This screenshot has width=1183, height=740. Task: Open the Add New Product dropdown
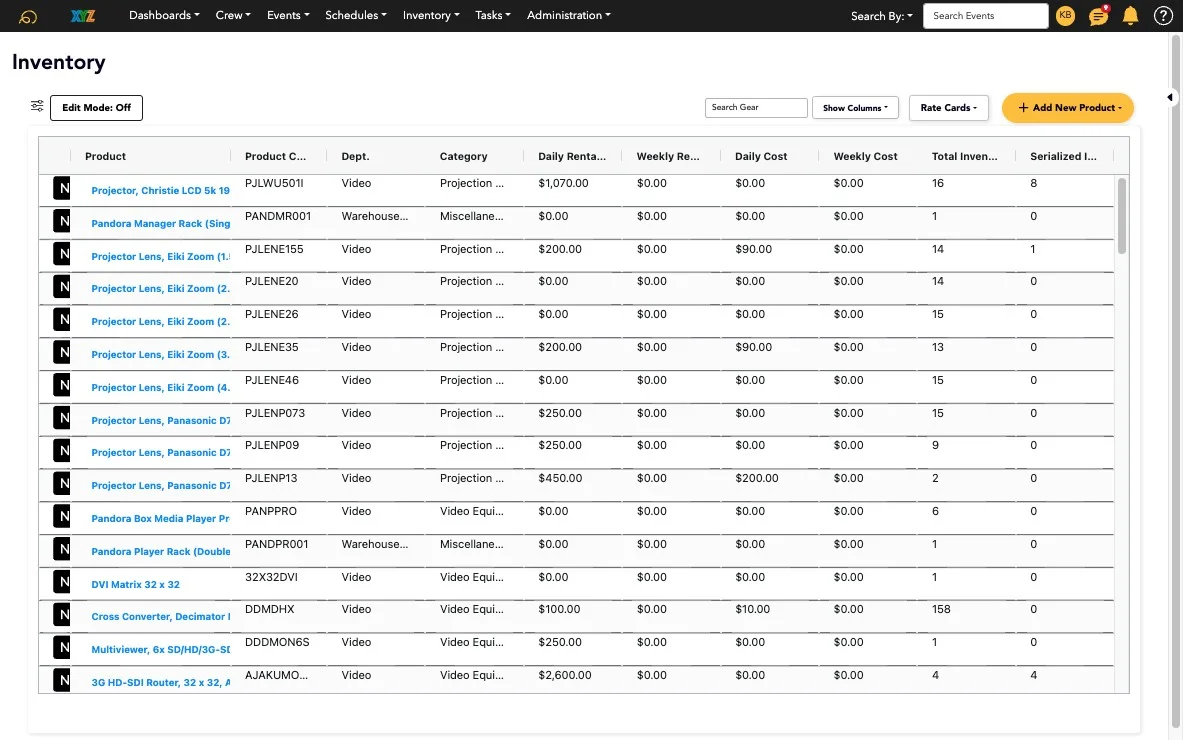(x=1067, y=107)
